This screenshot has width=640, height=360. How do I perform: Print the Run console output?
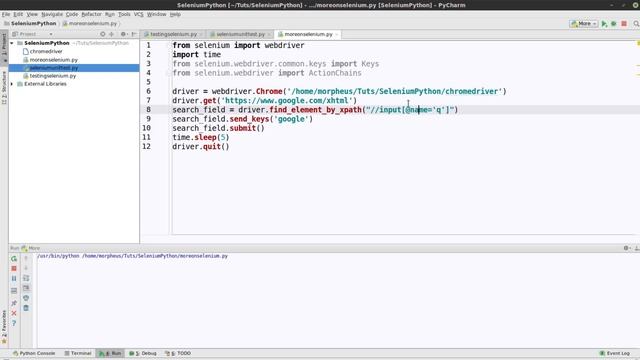pos(26,298)
